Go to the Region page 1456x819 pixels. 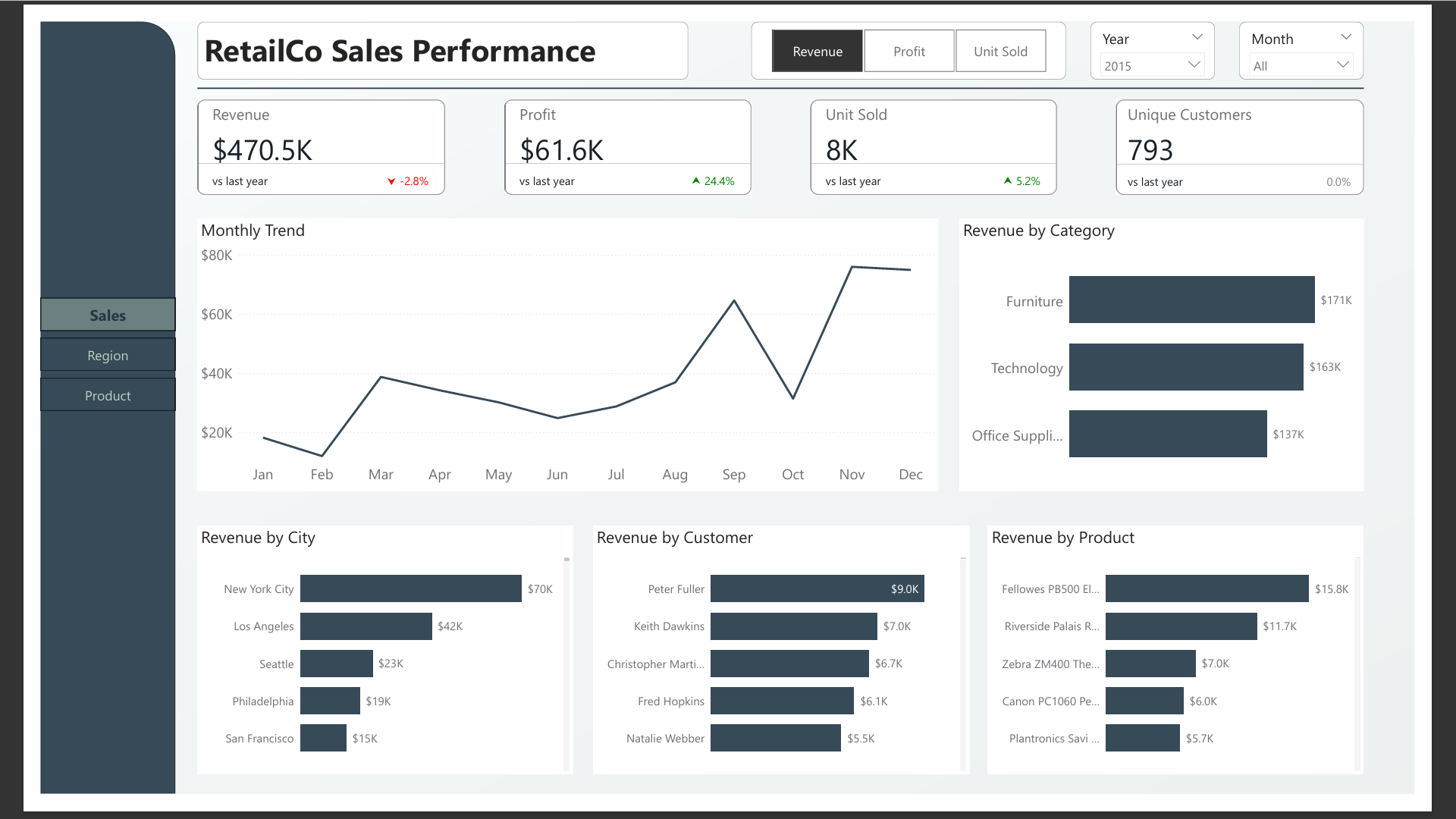point(108,356)
